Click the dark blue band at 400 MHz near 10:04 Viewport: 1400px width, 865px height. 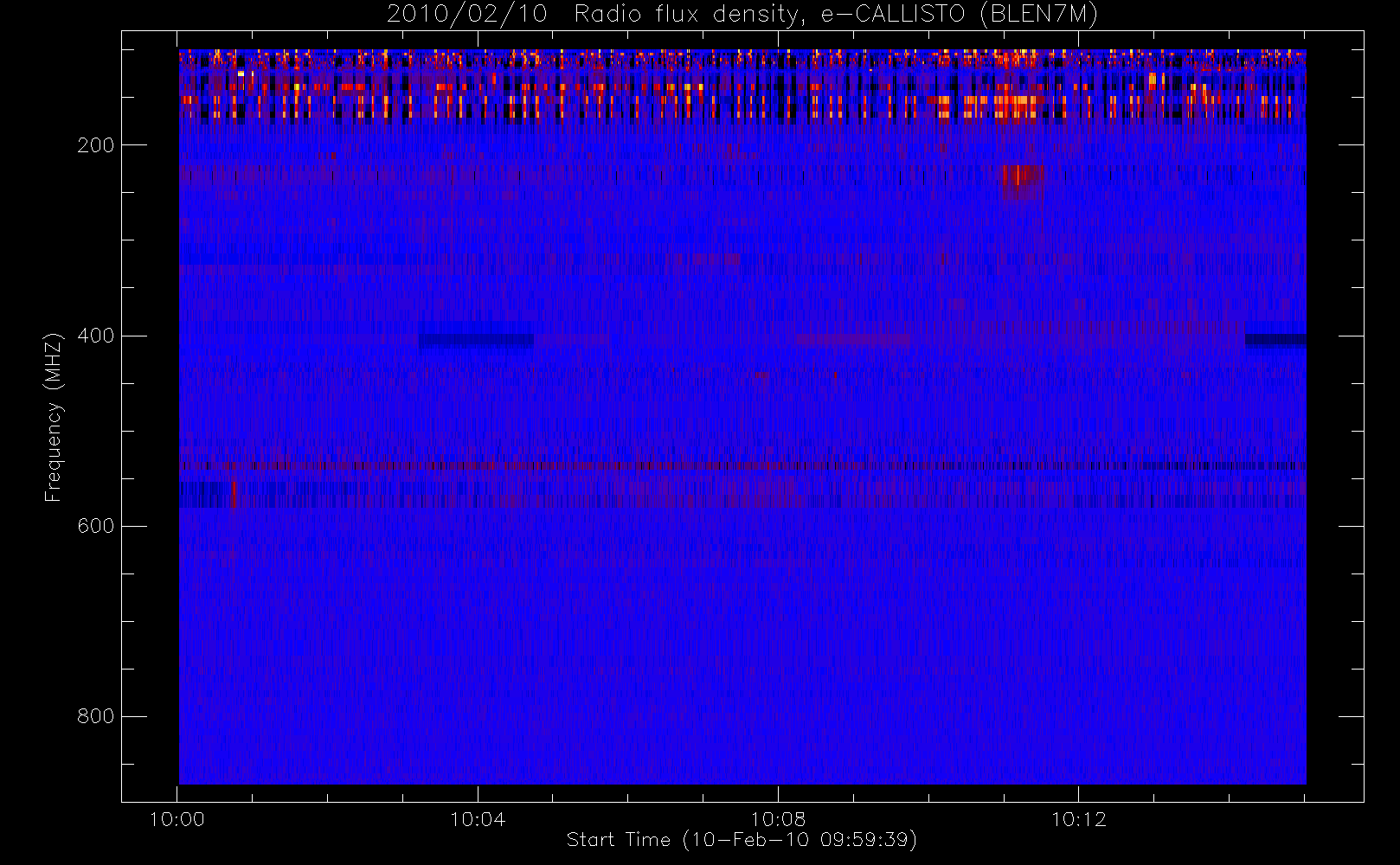point(476,341)
